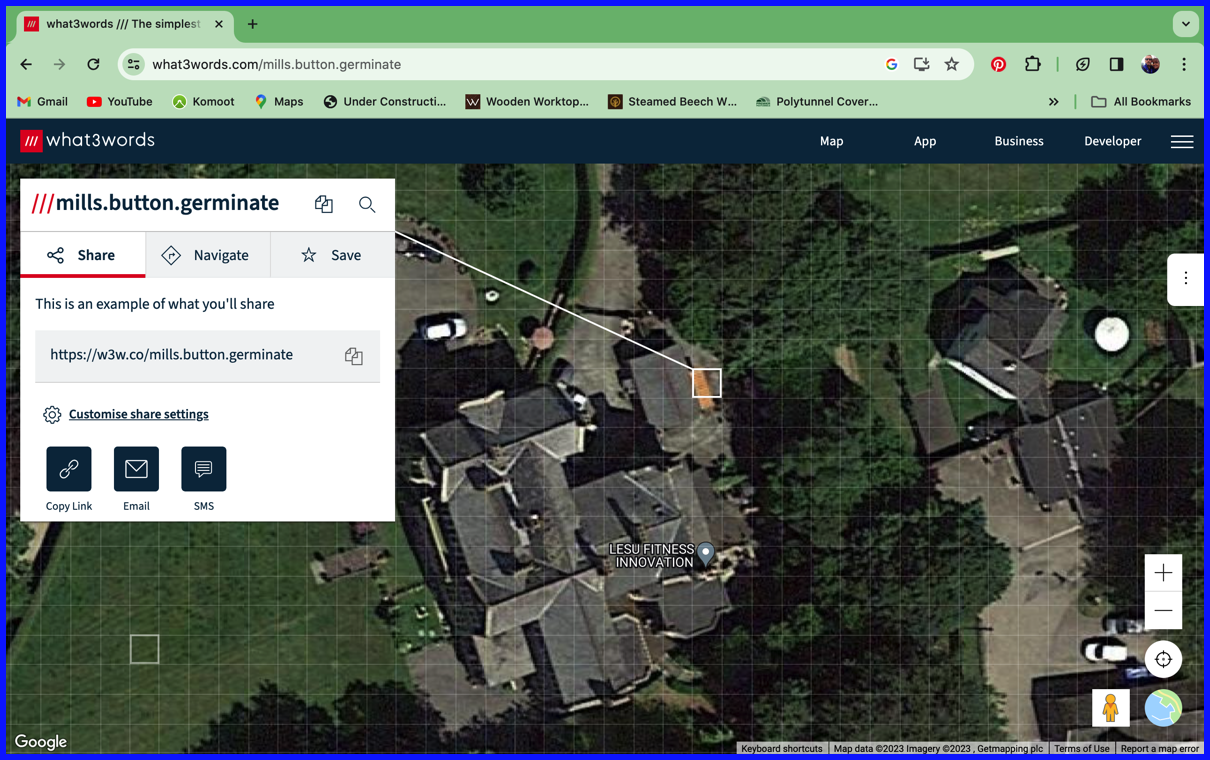
Task: Copy the w3w.co share URL
Action: [x=353, y=356]
